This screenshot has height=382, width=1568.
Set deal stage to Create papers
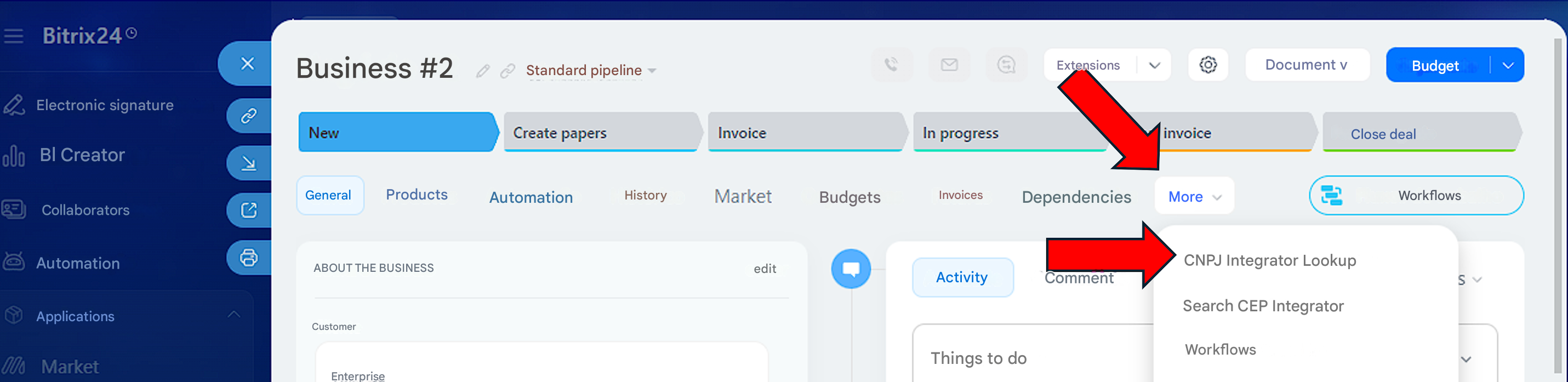click(600, 133)
